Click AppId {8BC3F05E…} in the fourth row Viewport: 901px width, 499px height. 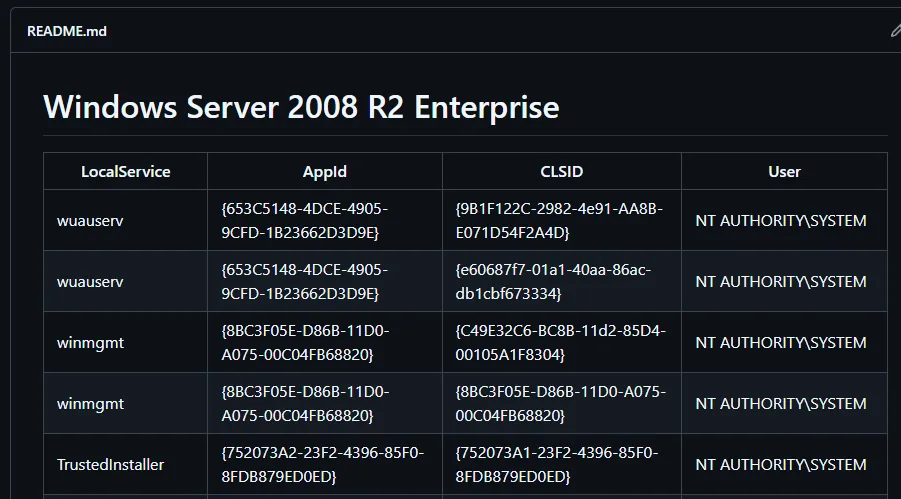pos(305,404)
